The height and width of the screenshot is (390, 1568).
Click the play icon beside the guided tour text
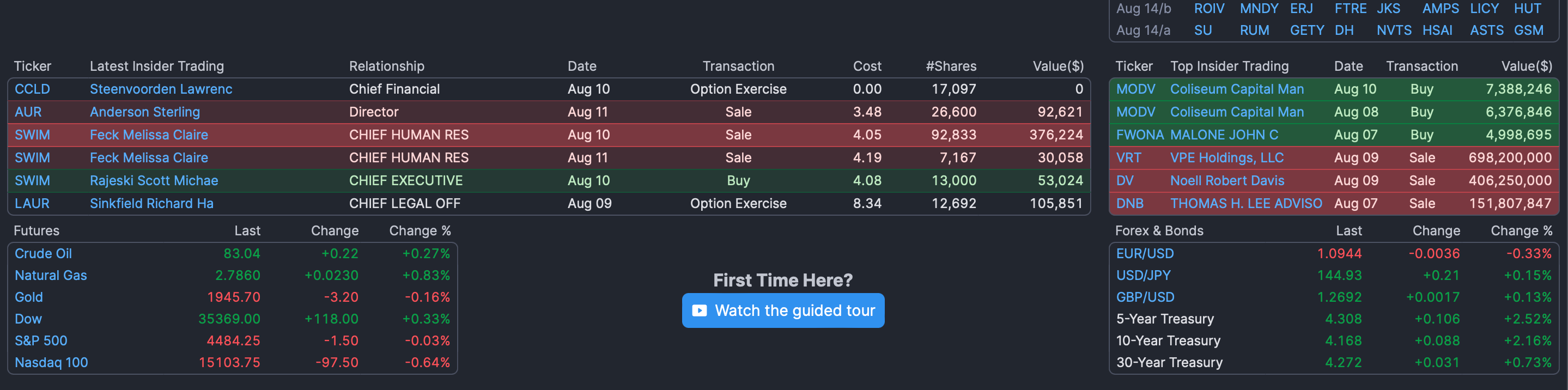coord(700,310)
